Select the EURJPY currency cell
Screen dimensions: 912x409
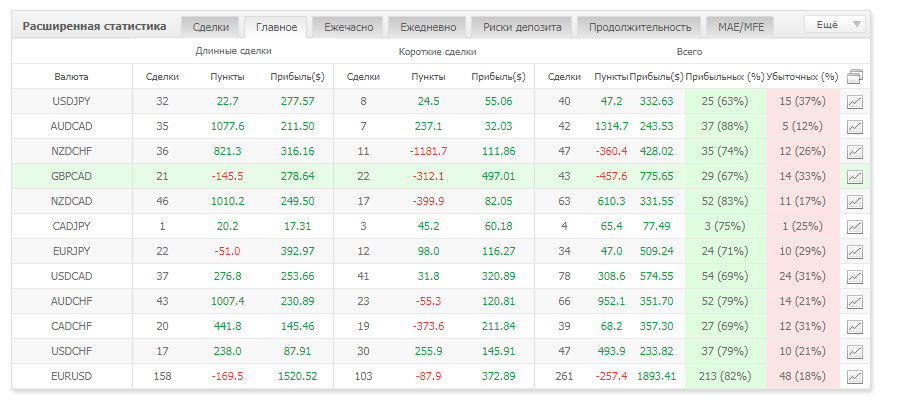click(72, 251)
